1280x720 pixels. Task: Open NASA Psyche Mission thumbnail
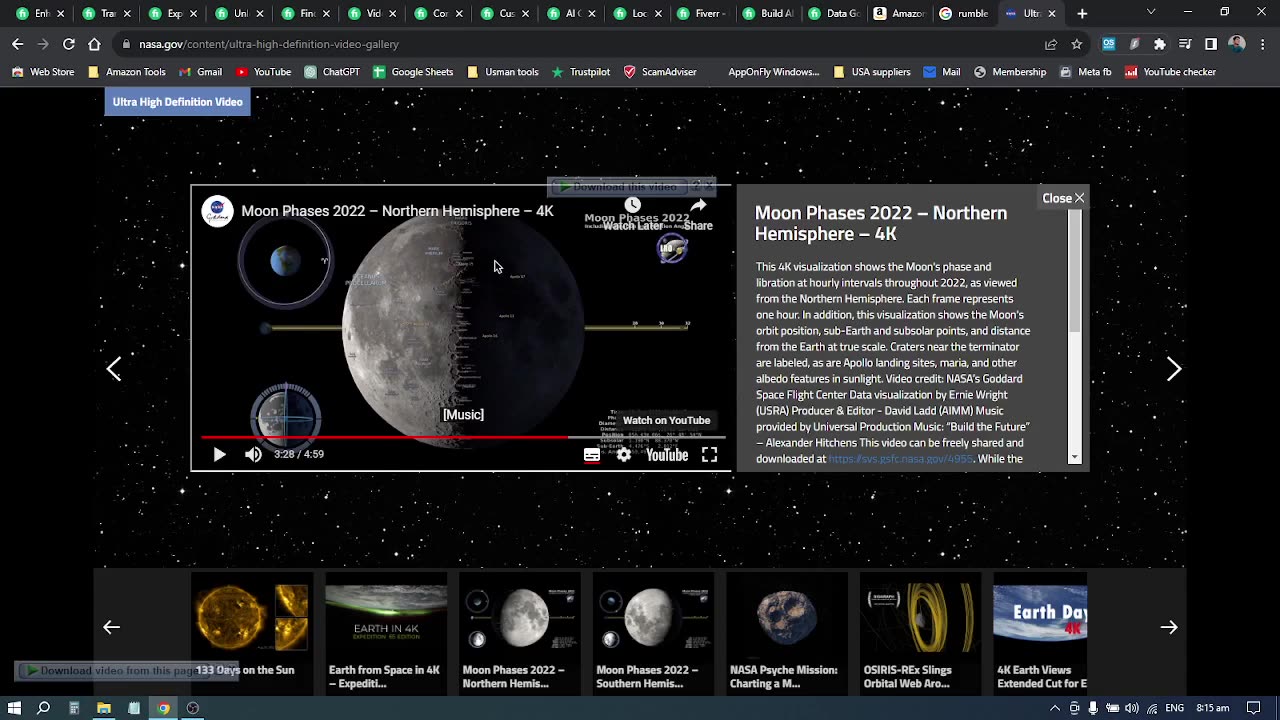click(787, 632)
